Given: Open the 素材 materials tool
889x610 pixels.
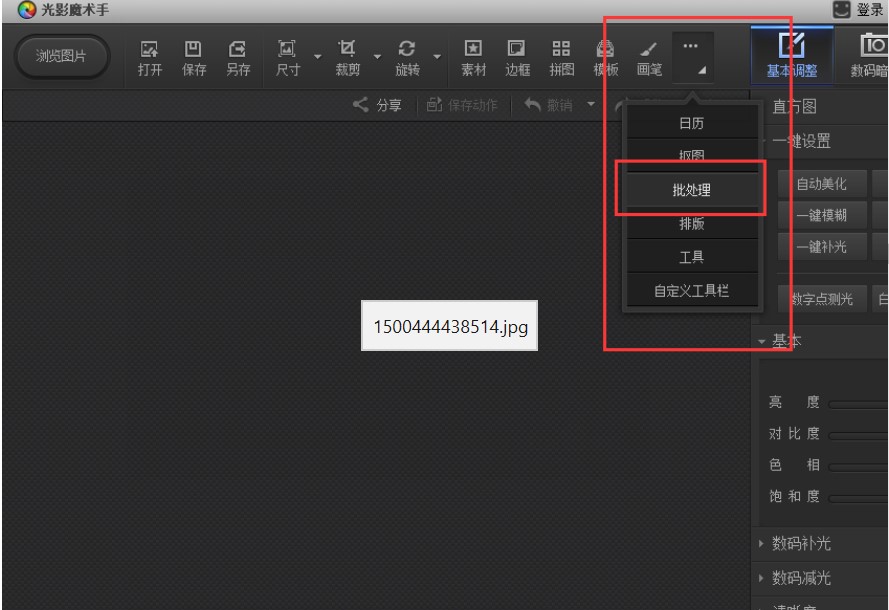Looking at the screenshot, I should pyautogui.click(x=473, y=58).
